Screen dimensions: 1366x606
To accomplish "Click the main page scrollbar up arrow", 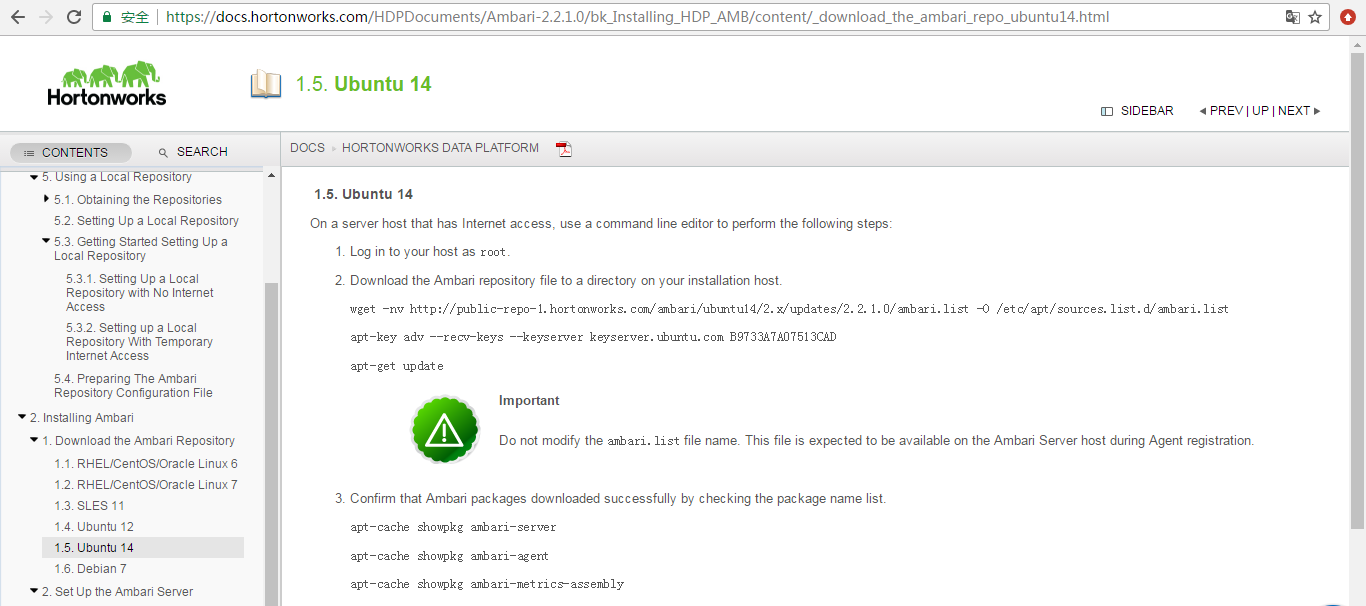I will [x=1357, y=44].
